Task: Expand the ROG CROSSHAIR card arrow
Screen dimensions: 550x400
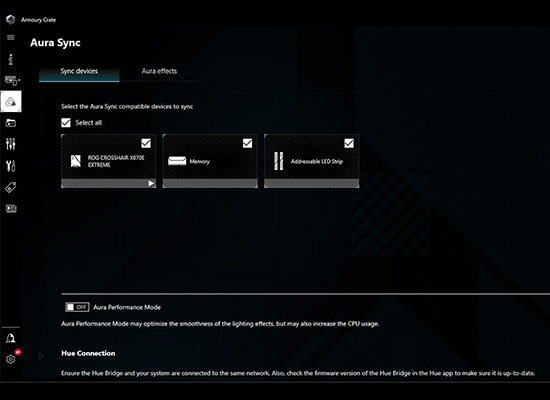Action: click(151, 183)
